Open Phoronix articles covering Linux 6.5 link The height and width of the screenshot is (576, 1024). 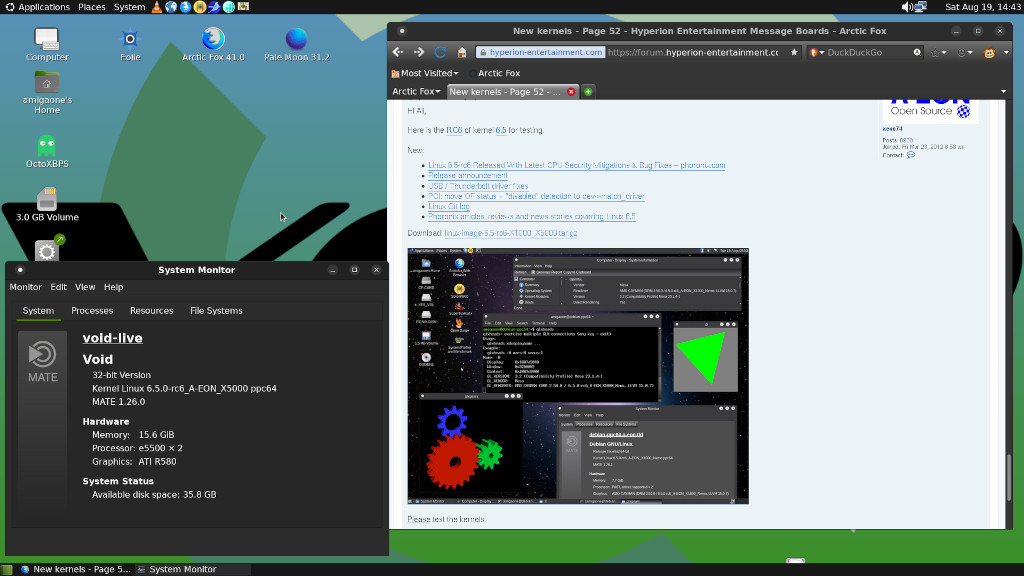click(532, 216)
